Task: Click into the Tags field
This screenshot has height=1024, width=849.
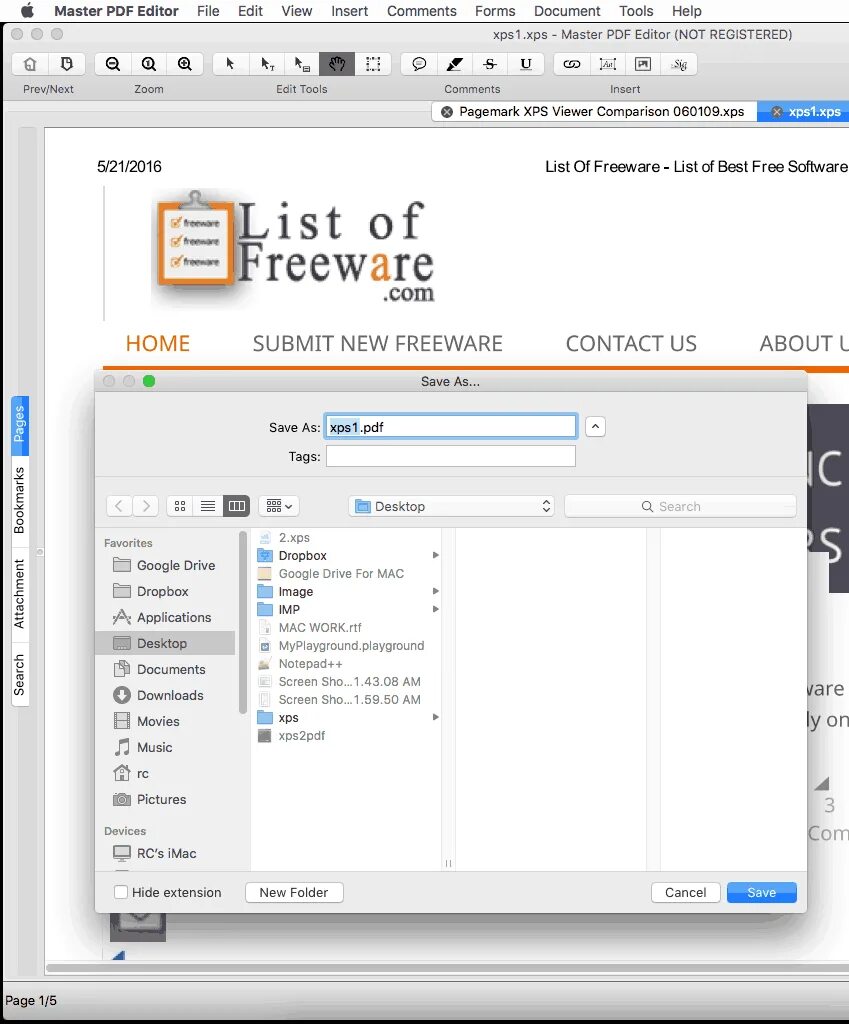Action: [451, 456]
